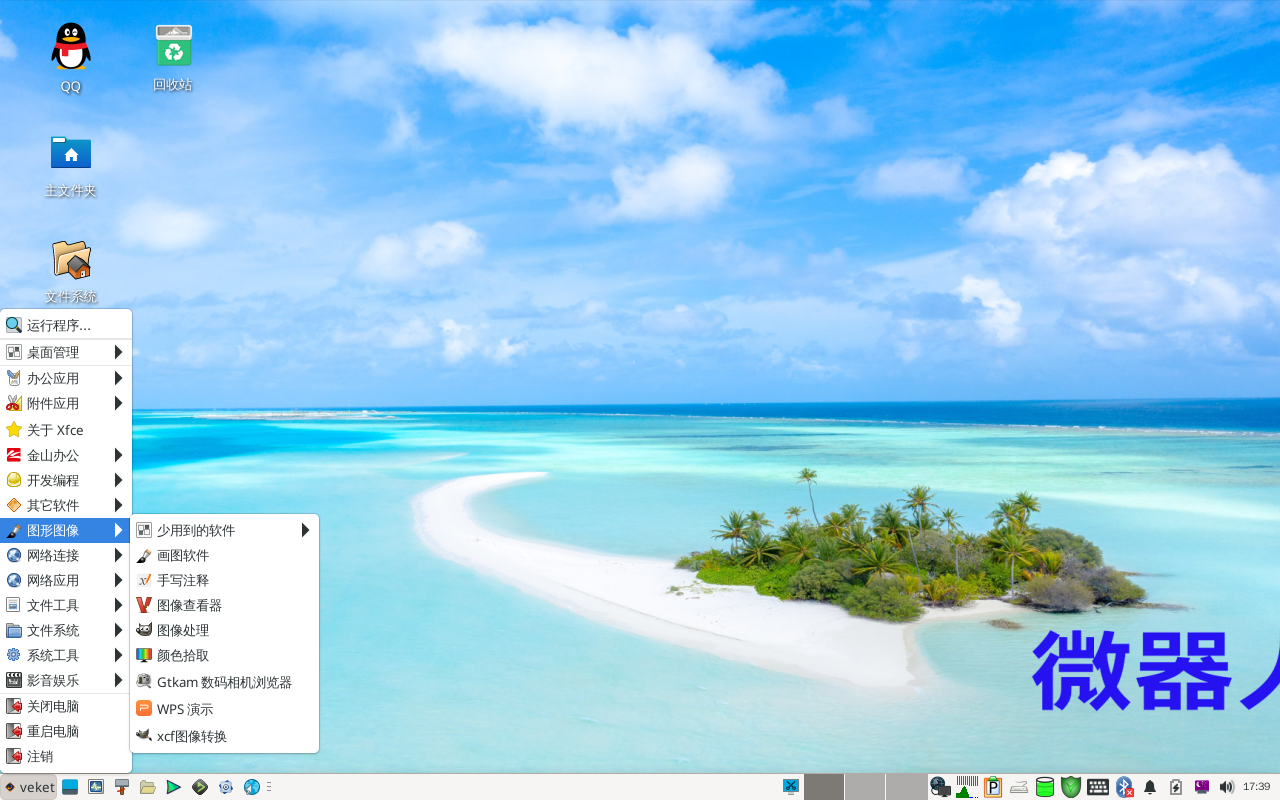
Task: Expand the 网络连接 submenu
Action: pos(66,555)
